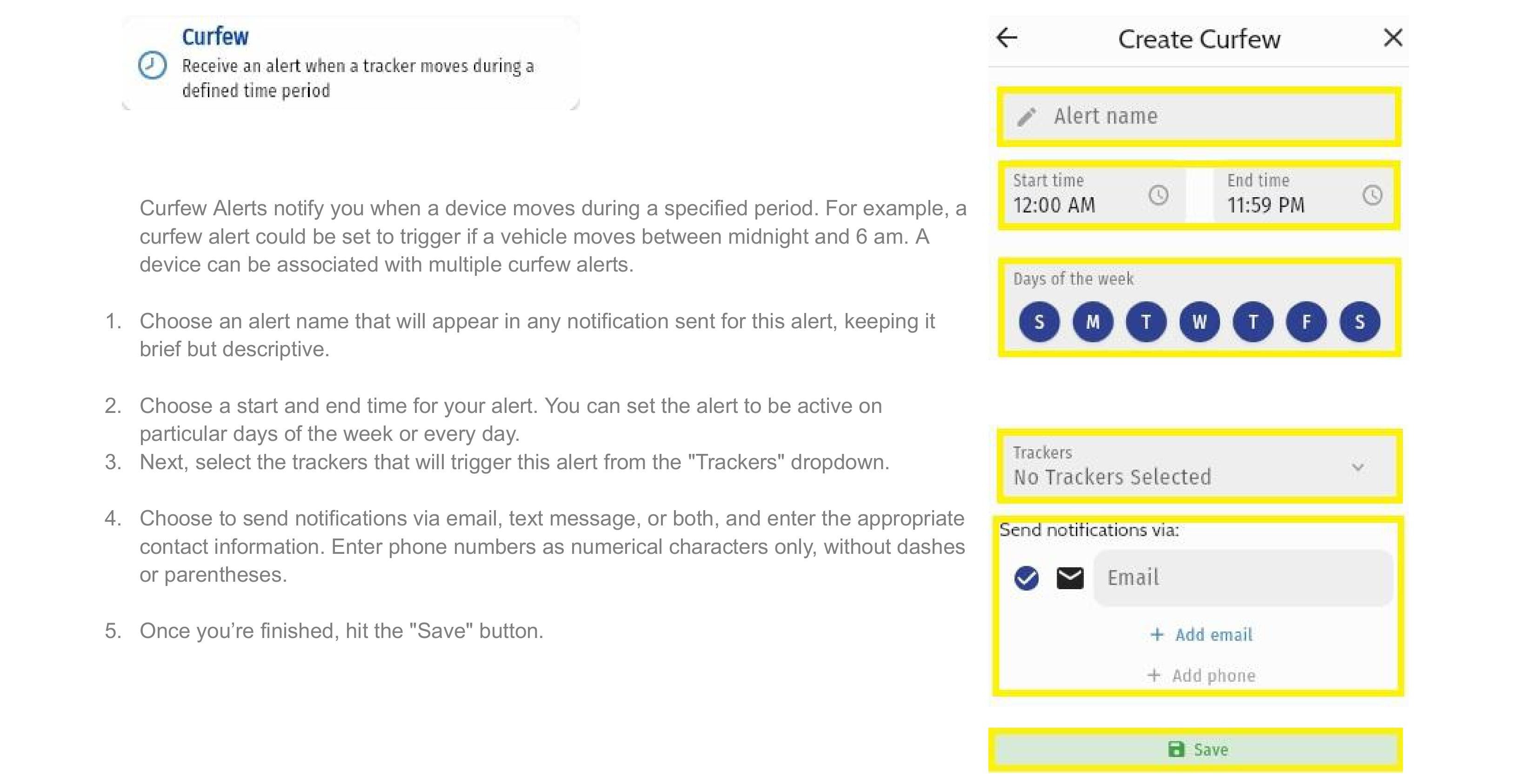Open the End time clock picker

[1372, 195]
